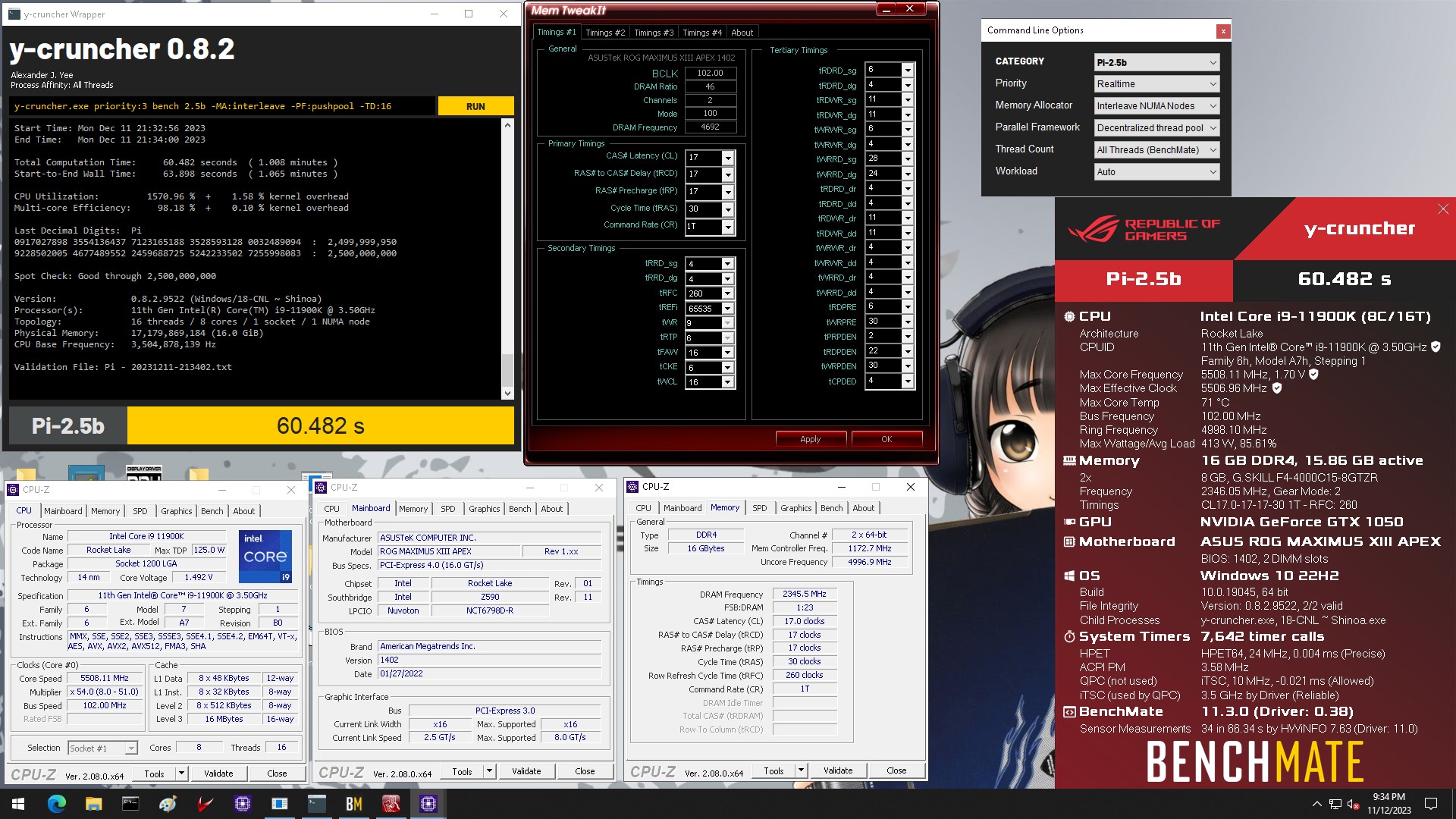The width and height of the screenshot is (1456, 819).
Task: Open the Display Driver desktop icon
Action: click(x=144, y=472)
